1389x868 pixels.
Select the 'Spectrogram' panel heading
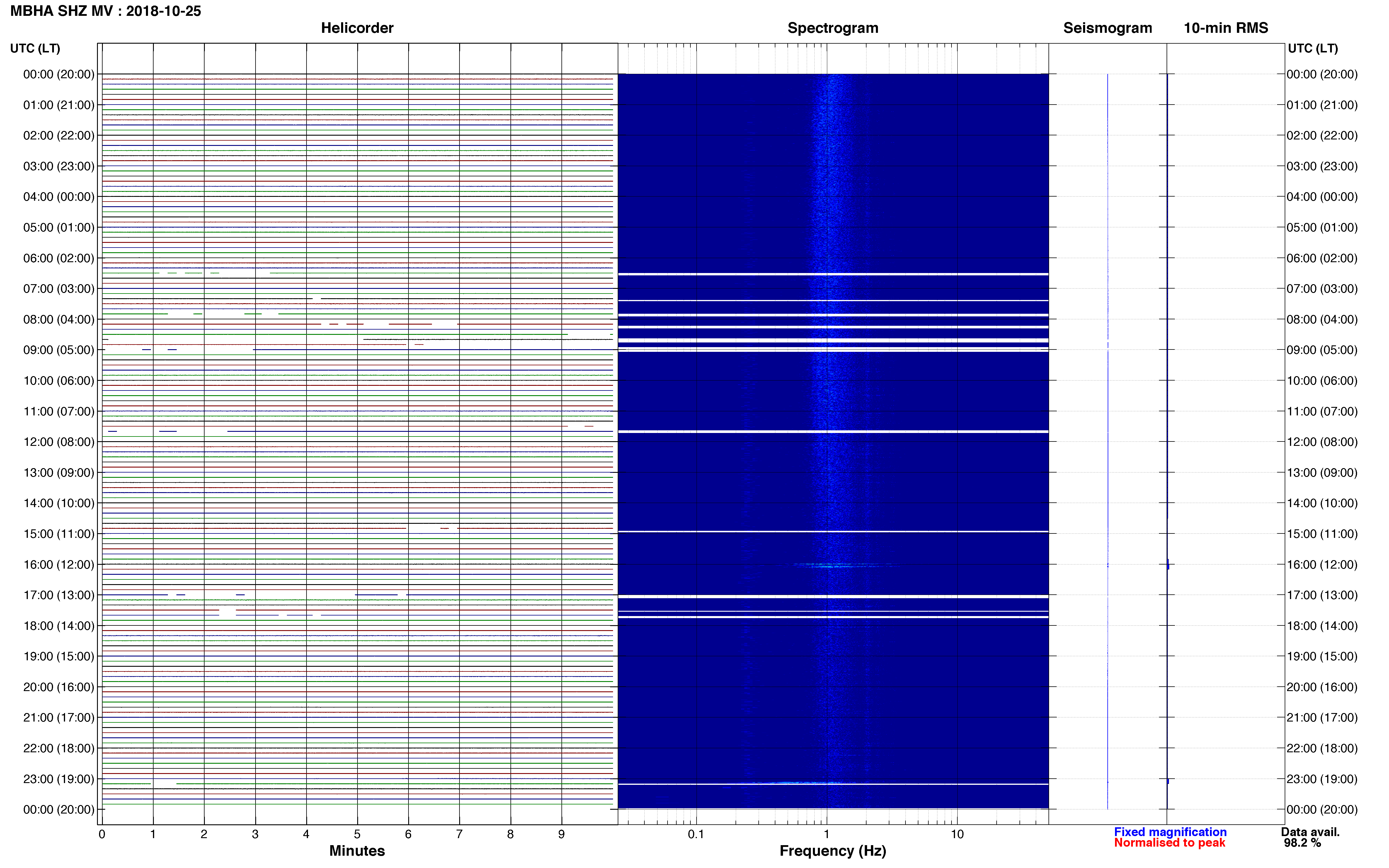click(x=833, y=28)
